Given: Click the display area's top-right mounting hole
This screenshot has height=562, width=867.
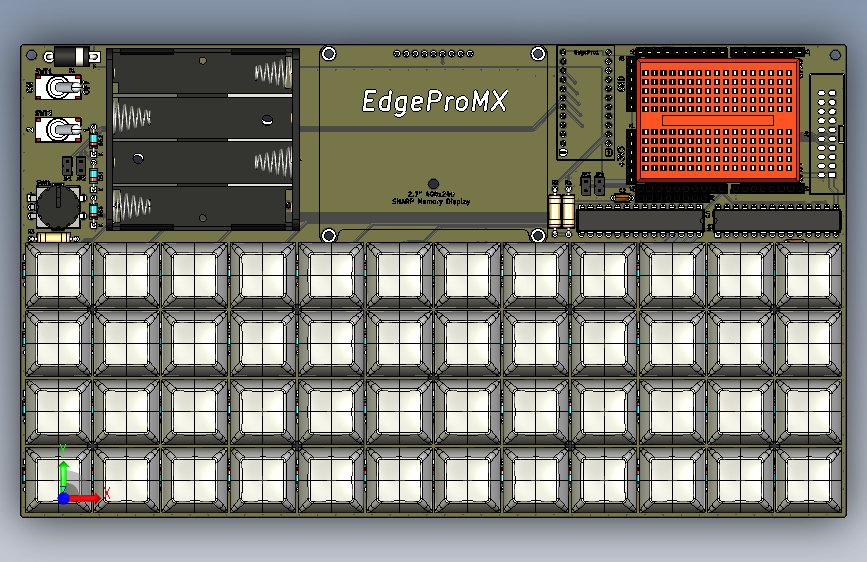Looking at the screenshot, I should [x=538, y=54].
